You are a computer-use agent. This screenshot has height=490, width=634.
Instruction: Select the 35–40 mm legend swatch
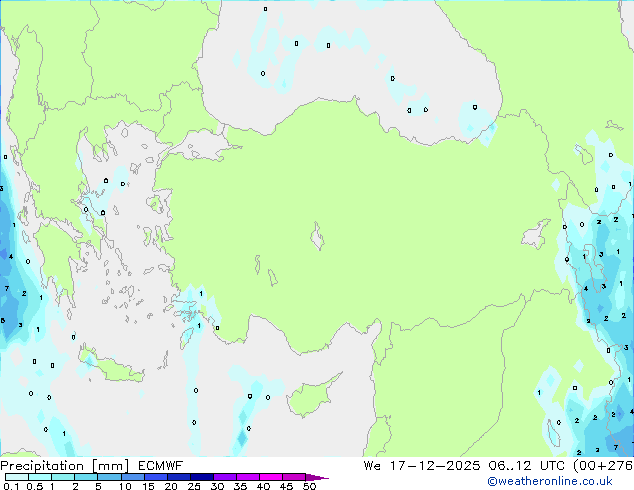tap(247, 477)
